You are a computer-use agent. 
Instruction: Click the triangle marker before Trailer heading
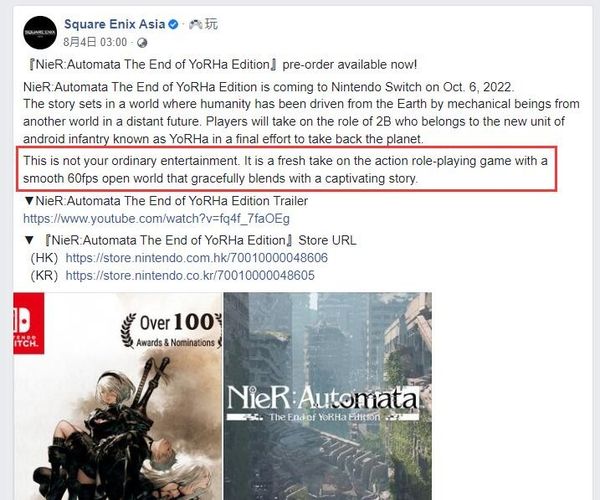29,201
